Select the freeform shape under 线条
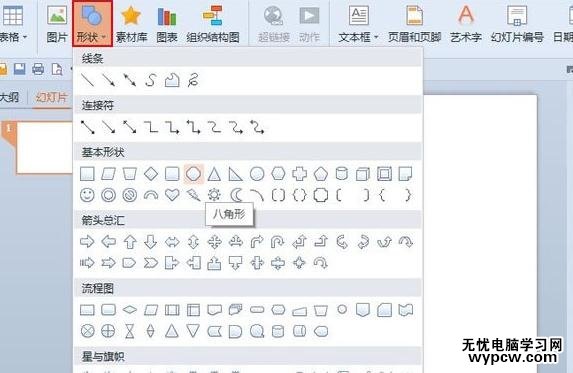 pos(172,80)
